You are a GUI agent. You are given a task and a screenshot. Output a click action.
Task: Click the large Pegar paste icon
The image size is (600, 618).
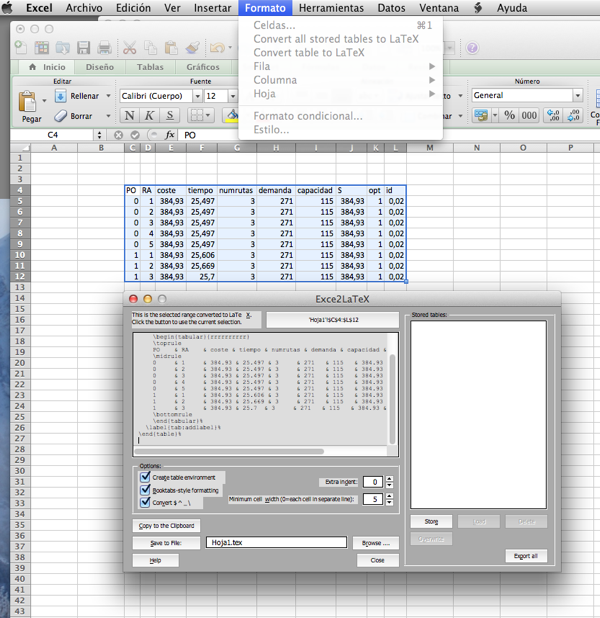[x=28, y=101]
